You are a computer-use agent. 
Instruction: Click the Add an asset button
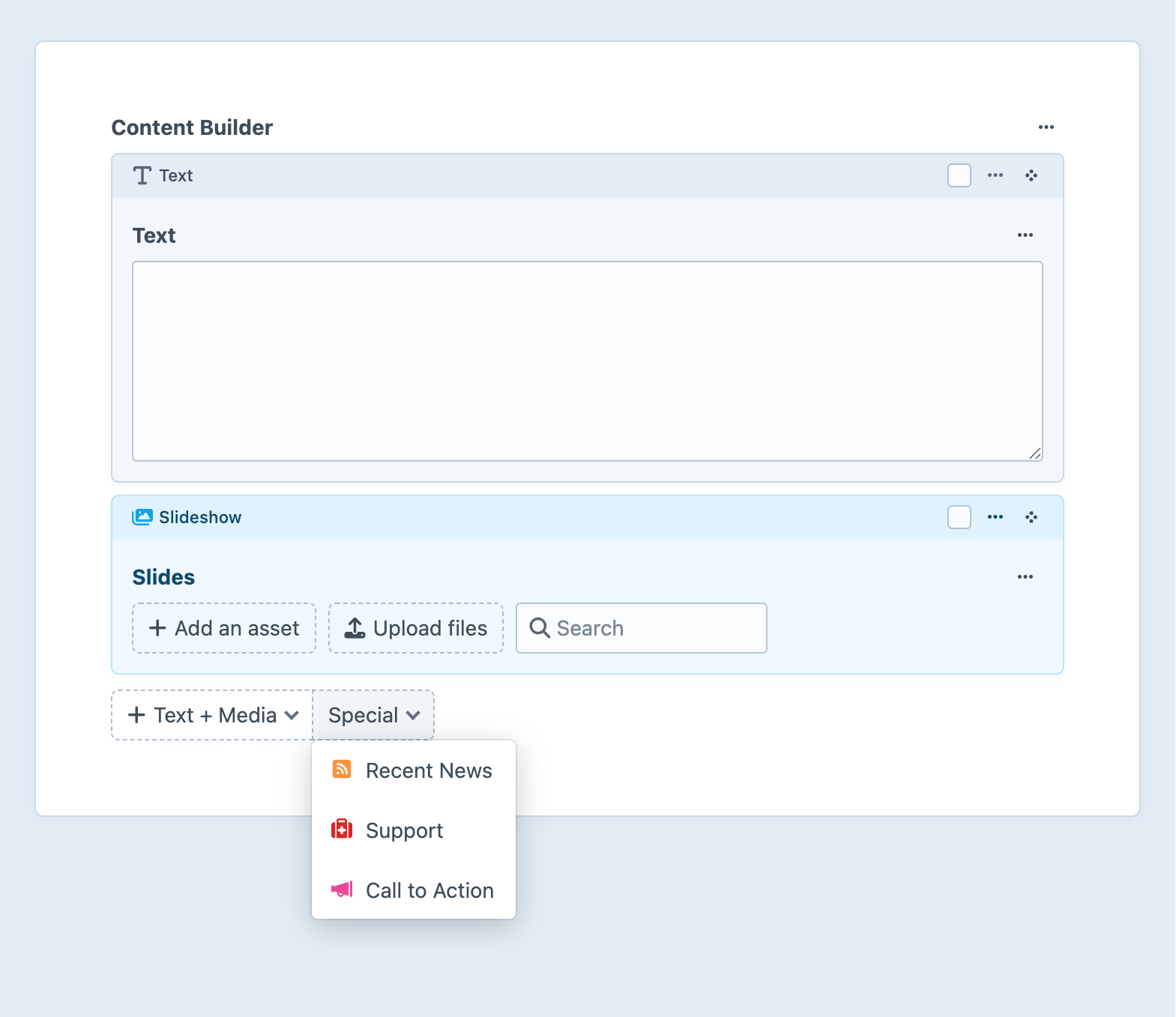[224, 628]
